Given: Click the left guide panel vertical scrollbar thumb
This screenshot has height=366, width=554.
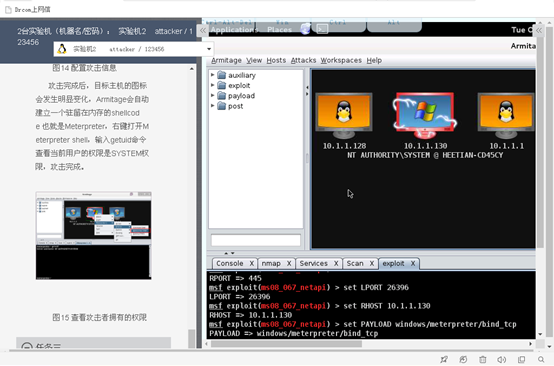Looking at the screenshot, I should pos(191,338).
